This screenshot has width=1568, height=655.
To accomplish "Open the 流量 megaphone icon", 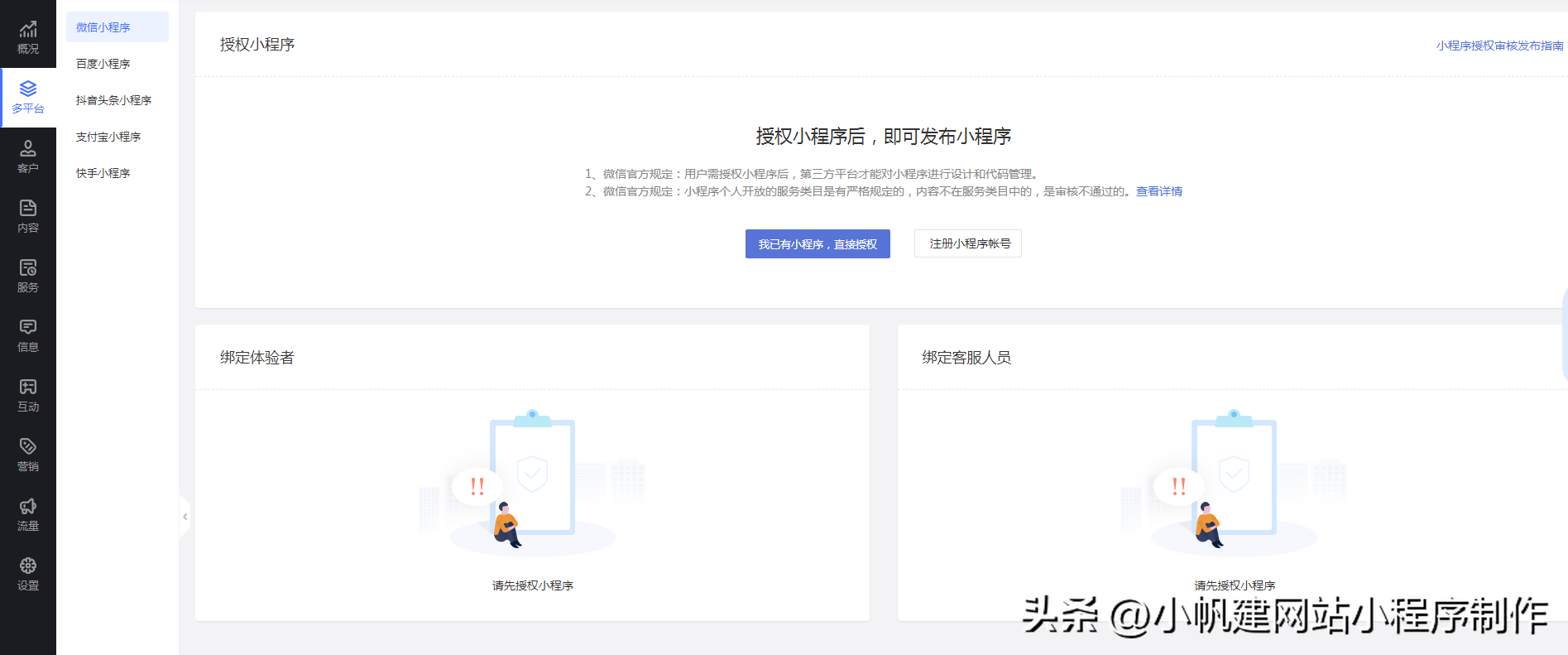I will point(28,506).
